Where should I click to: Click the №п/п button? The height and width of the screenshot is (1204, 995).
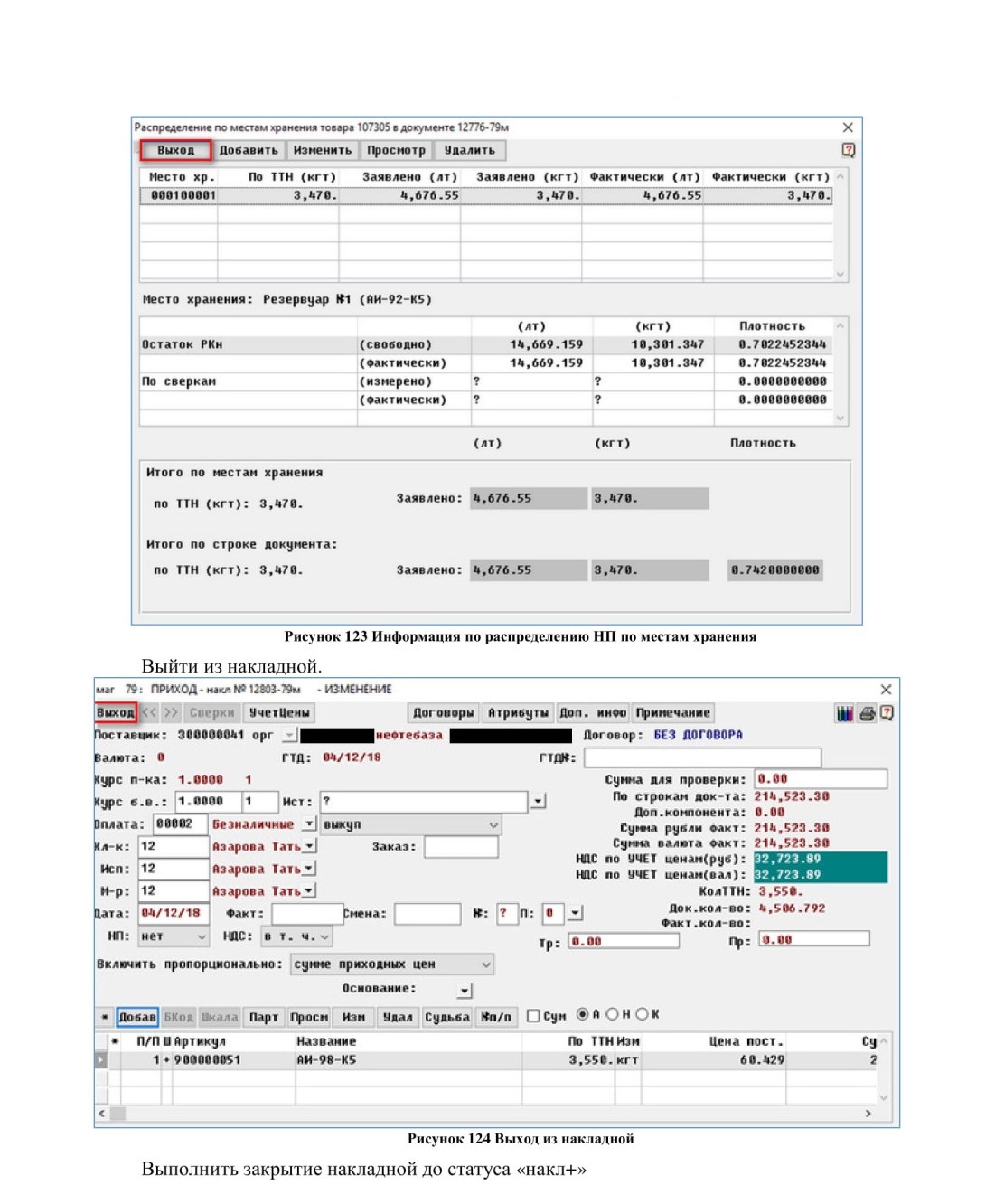click(x=496, y=1017)
